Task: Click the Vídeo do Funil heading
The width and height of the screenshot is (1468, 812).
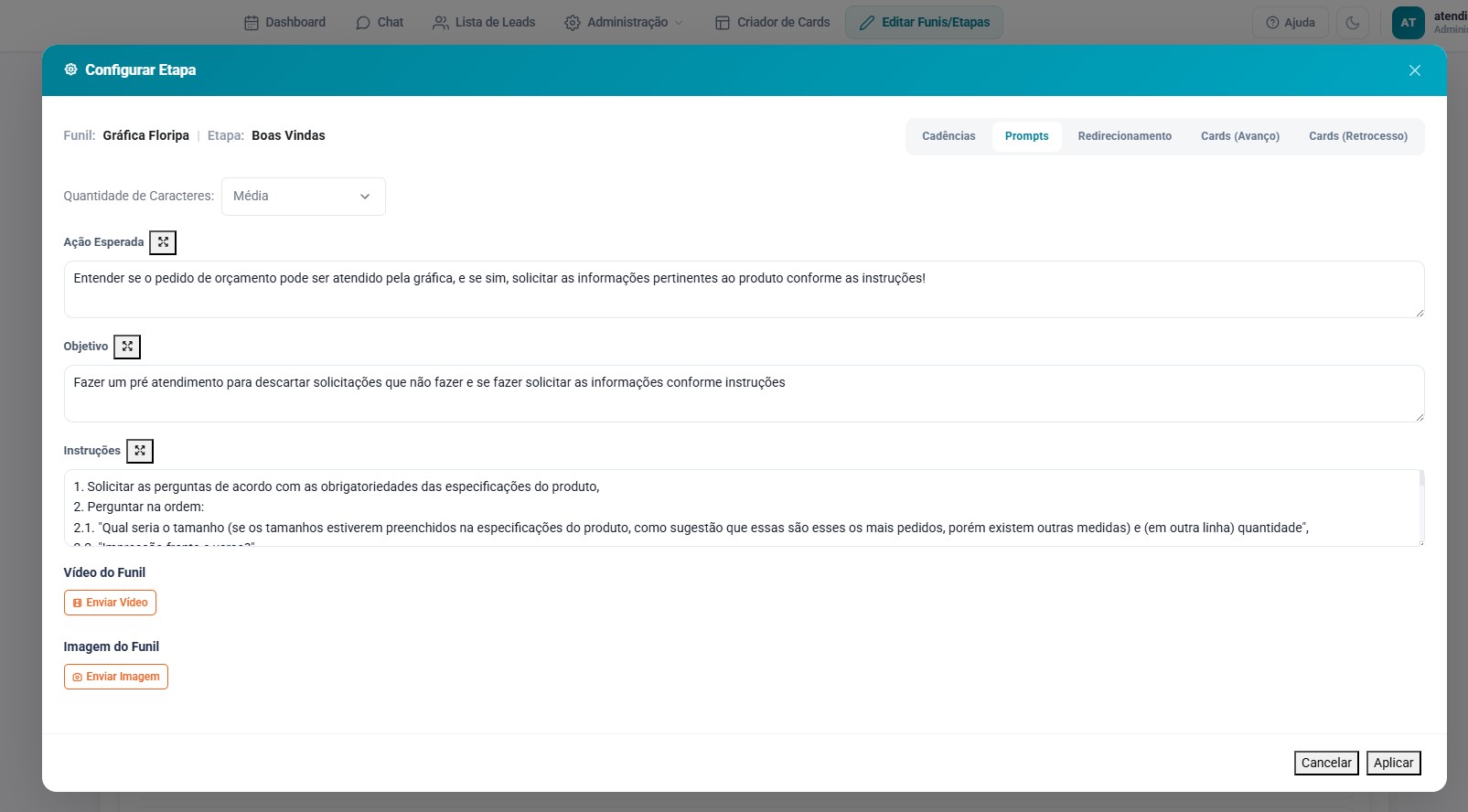Action: pos(104,572)
